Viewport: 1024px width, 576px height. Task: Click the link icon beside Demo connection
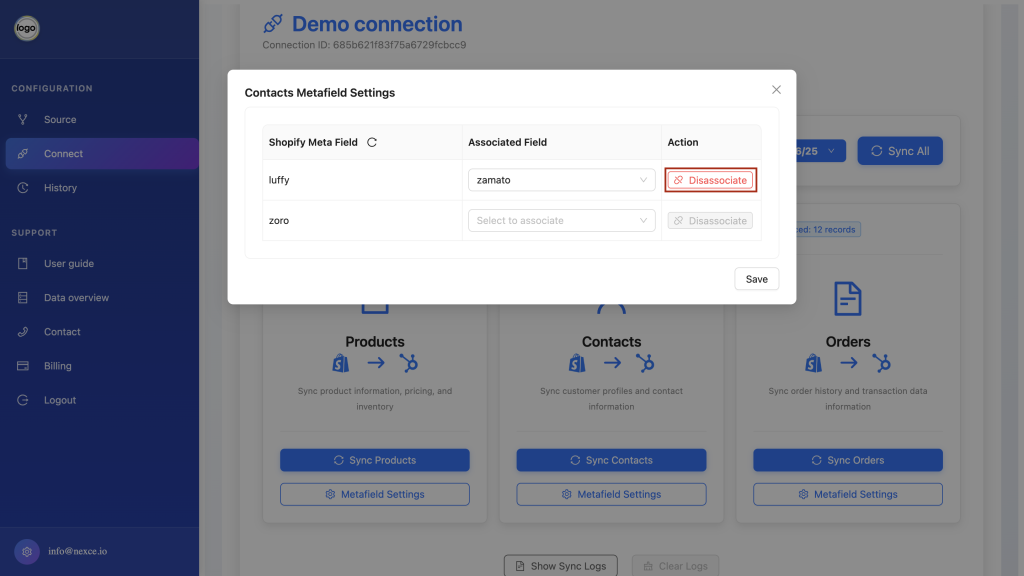[273, 24]
